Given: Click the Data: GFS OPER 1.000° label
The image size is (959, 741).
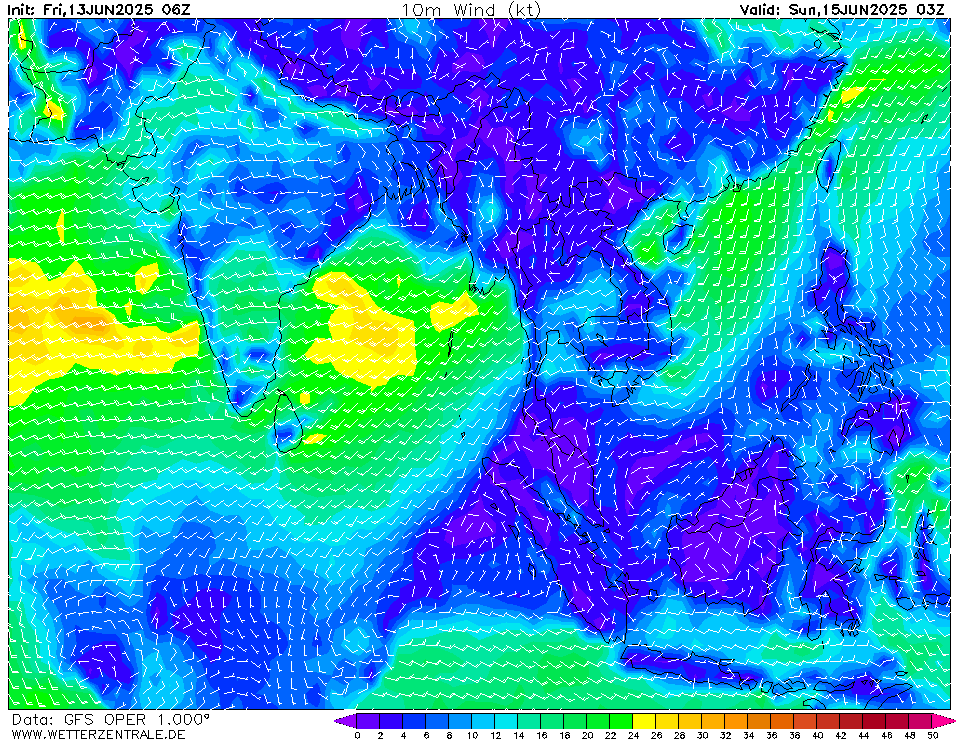Looking at the screenshot, I should tap(110, 720).
